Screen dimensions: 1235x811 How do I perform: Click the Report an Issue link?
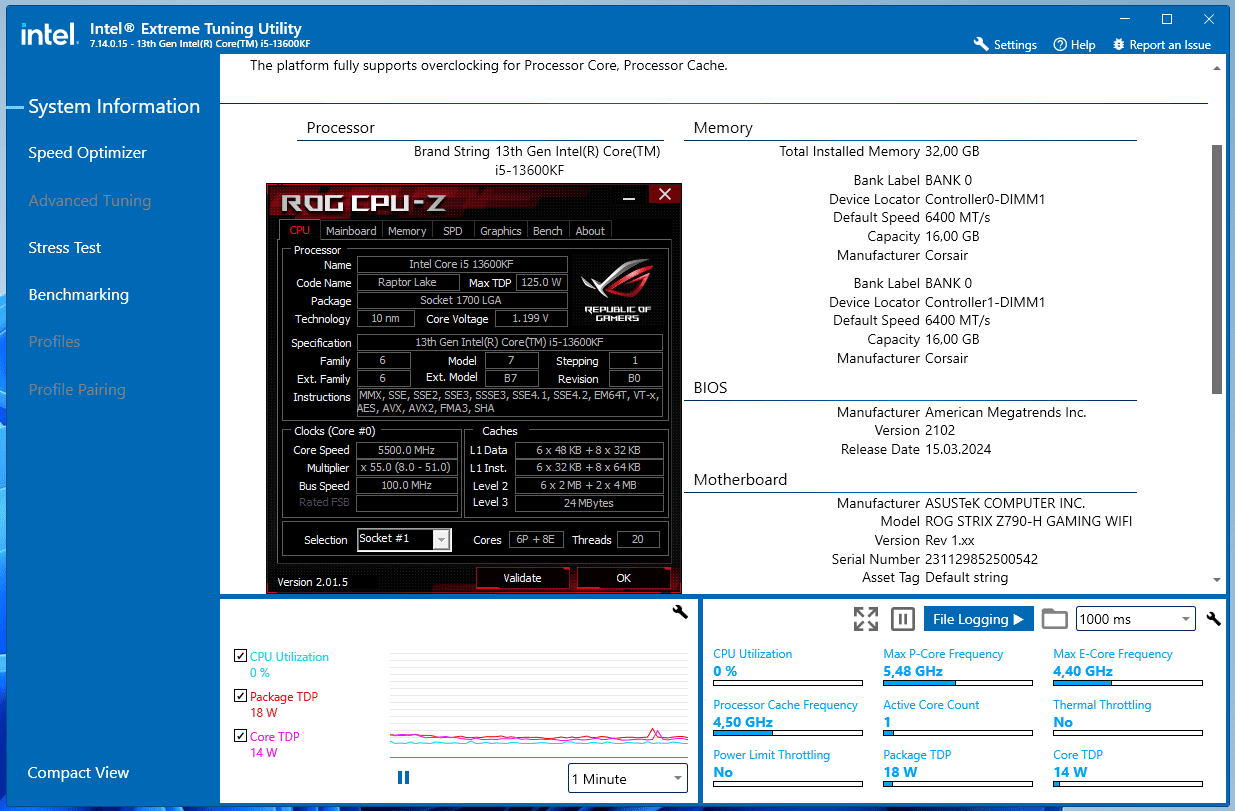pyautogui.click(x=1170, y=45)
